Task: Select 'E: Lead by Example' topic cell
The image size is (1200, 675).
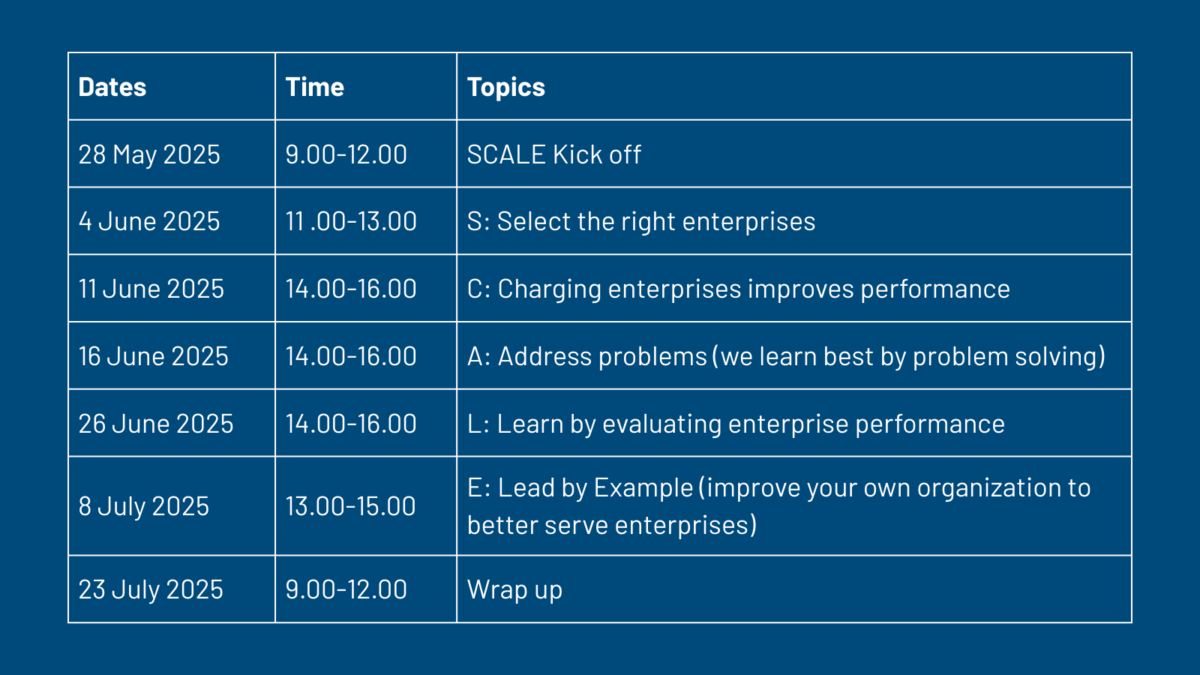Action: [x=794, y=506]
